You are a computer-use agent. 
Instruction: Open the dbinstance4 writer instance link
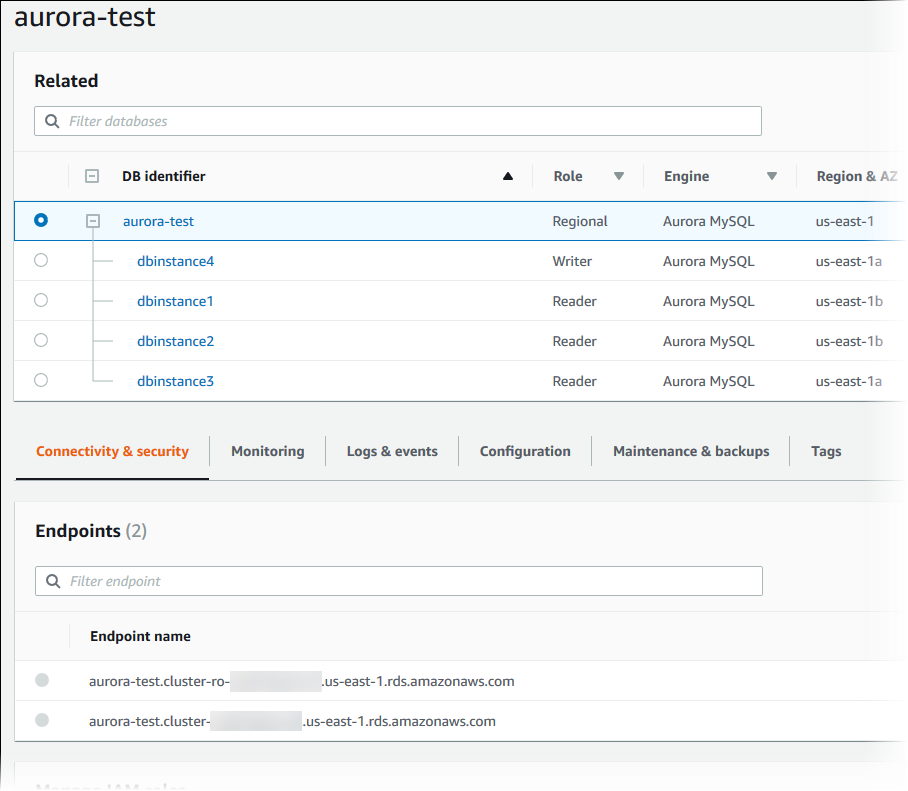[175, 261]
